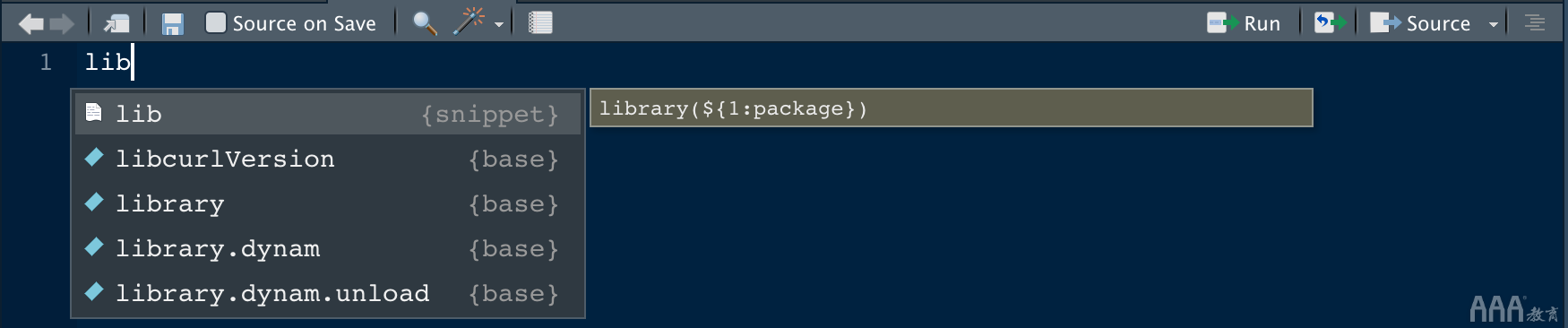Open Compile Report notebook icon
1568x328 pixels.
540,23
